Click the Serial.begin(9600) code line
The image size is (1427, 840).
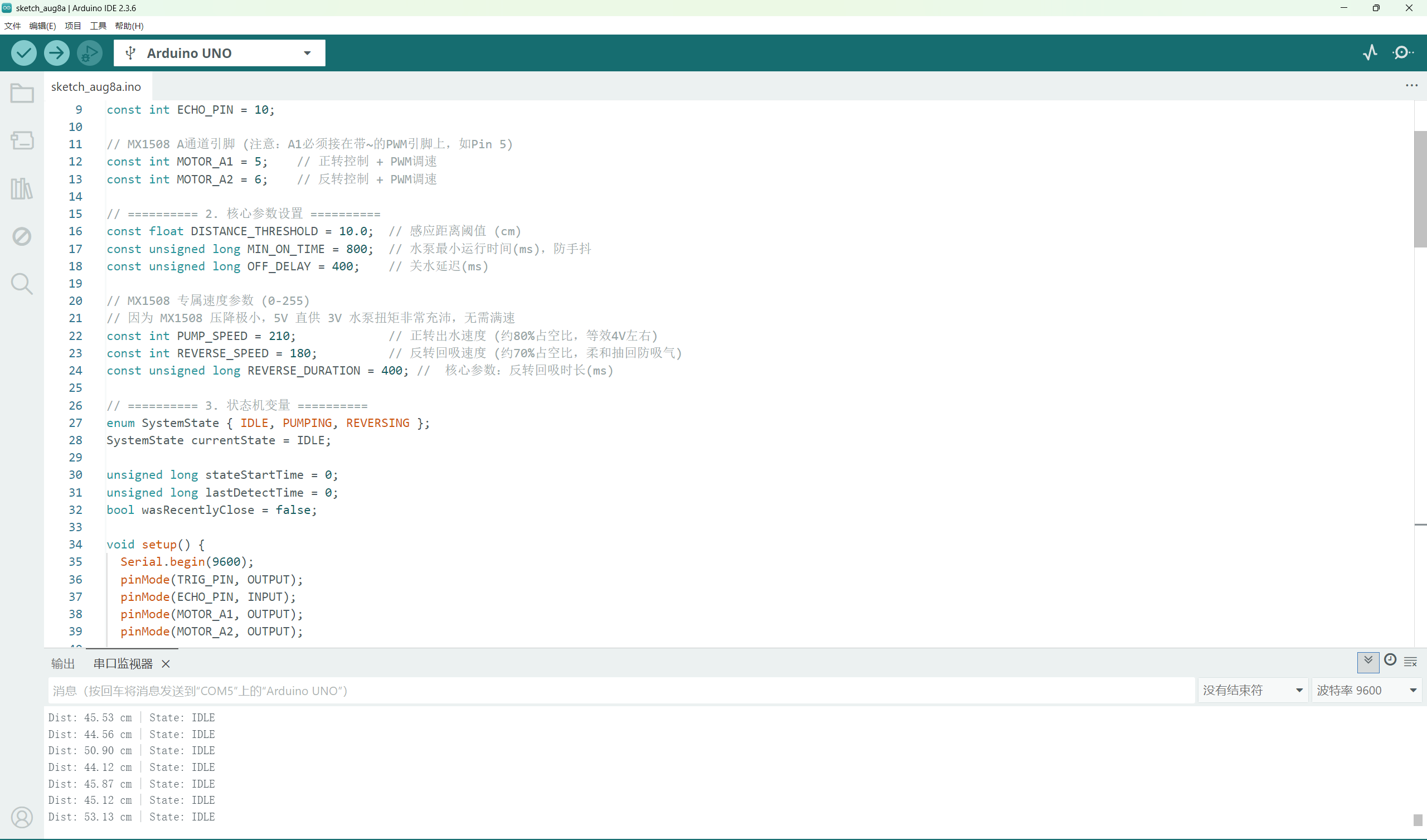[x=187, y=562]
